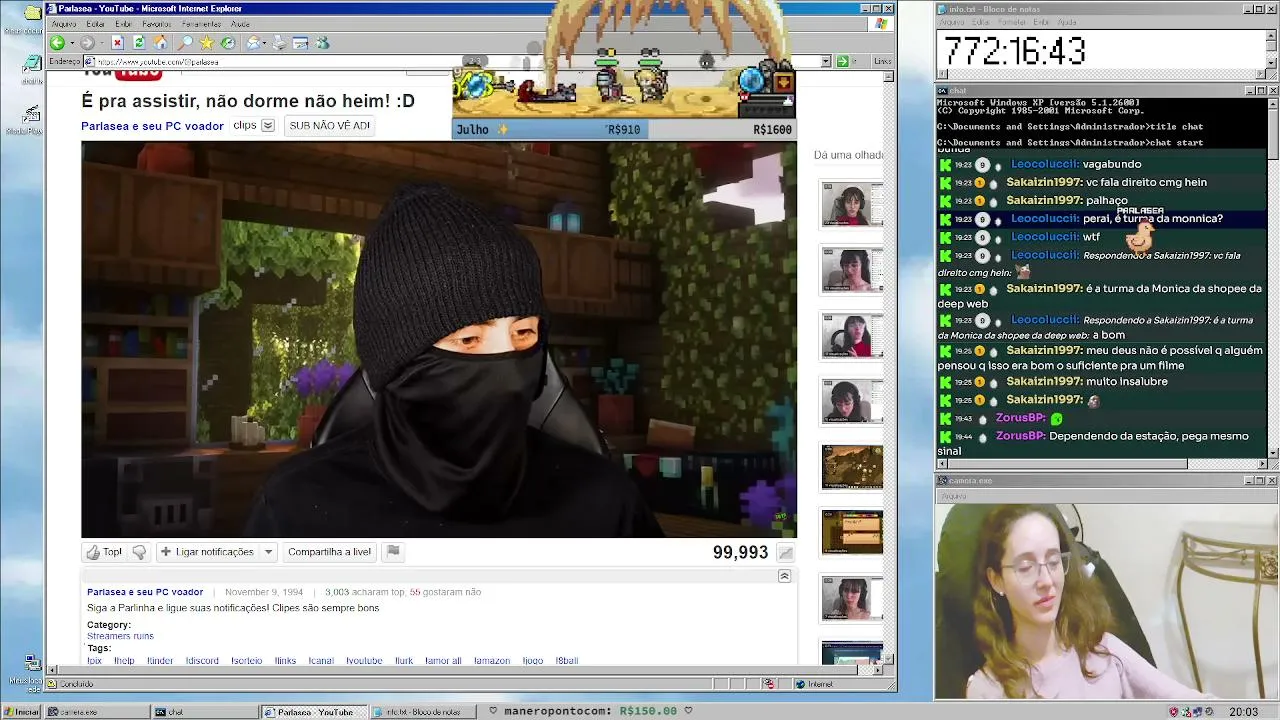Open the Ligar notificações dropdown arrow
The image size is (1280, 720).
268,552
